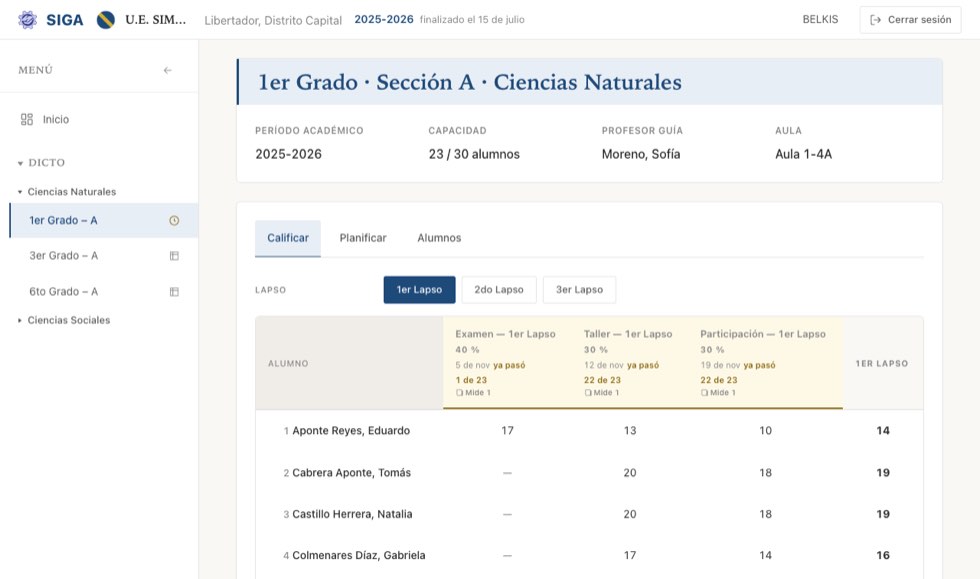Viewport: 980px width, 579px height.
Task: Select 1er Grado – A in sidebar
Action: click(x=104, y=220)
